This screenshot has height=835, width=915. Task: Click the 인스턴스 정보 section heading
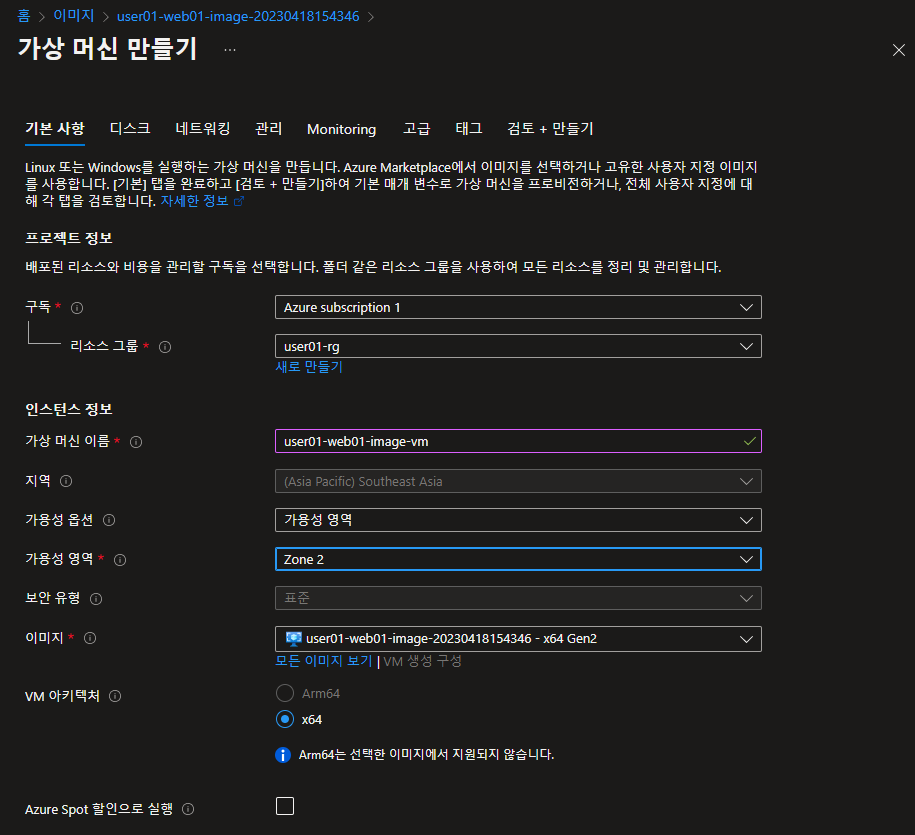point(69,410)
